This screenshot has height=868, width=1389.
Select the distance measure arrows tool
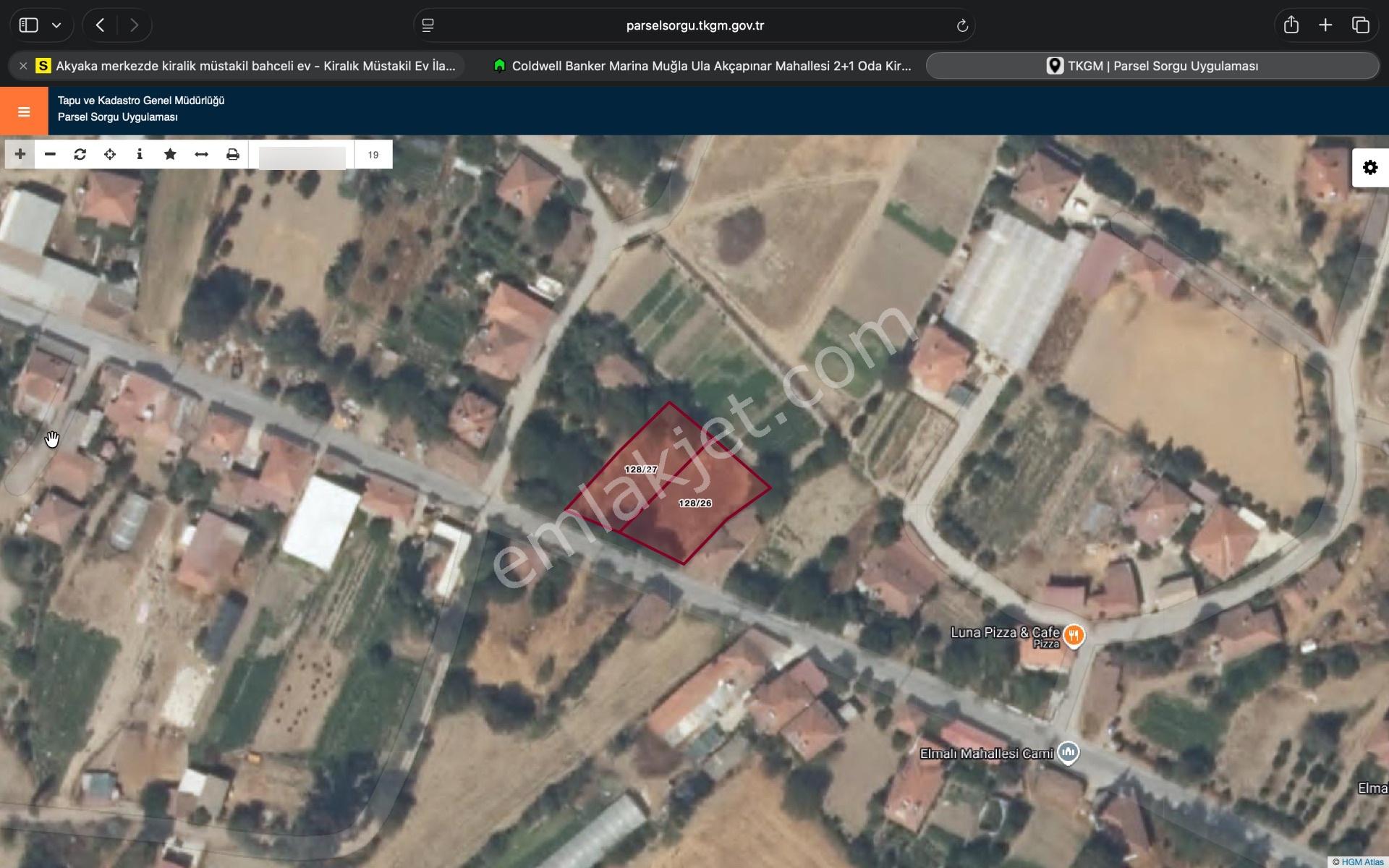202,154
